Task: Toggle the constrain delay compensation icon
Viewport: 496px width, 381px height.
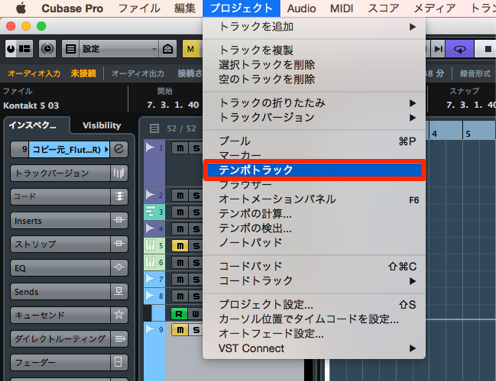Action: tap(47, 49)
